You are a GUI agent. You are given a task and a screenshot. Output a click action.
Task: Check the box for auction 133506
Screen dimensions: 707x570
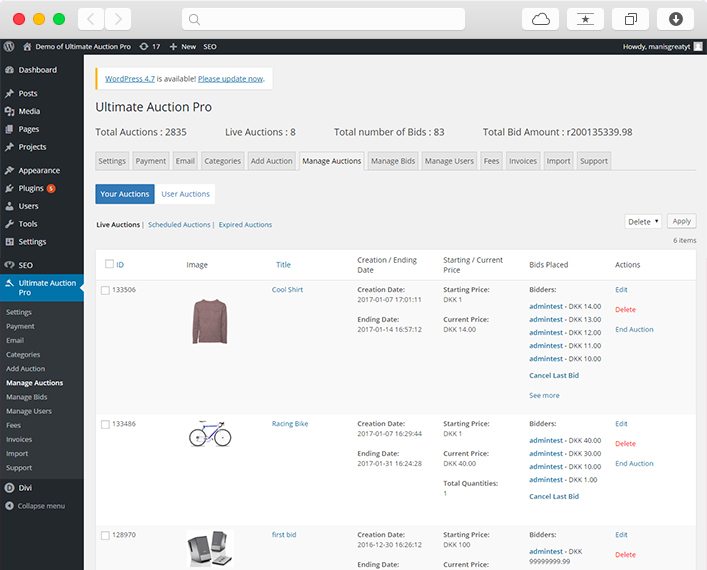[x=105, y=290]
